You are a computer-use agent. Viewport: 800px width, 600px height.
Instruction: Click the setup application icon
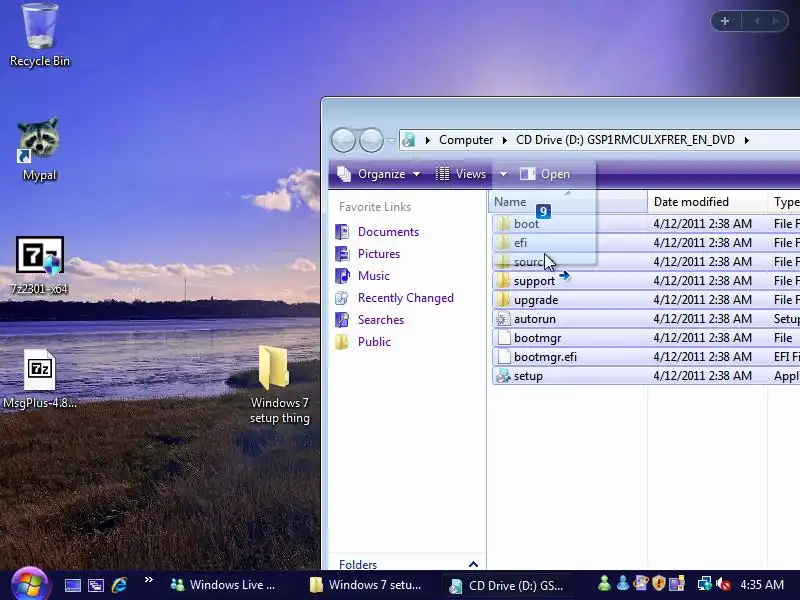tap(503, 376)
